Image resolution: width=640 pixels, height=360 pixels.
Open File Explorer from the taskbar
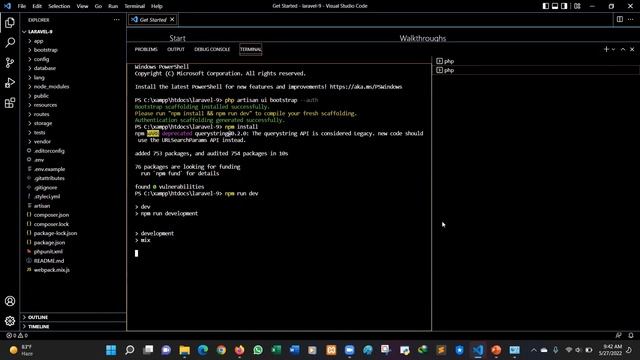tap(184, 350)
